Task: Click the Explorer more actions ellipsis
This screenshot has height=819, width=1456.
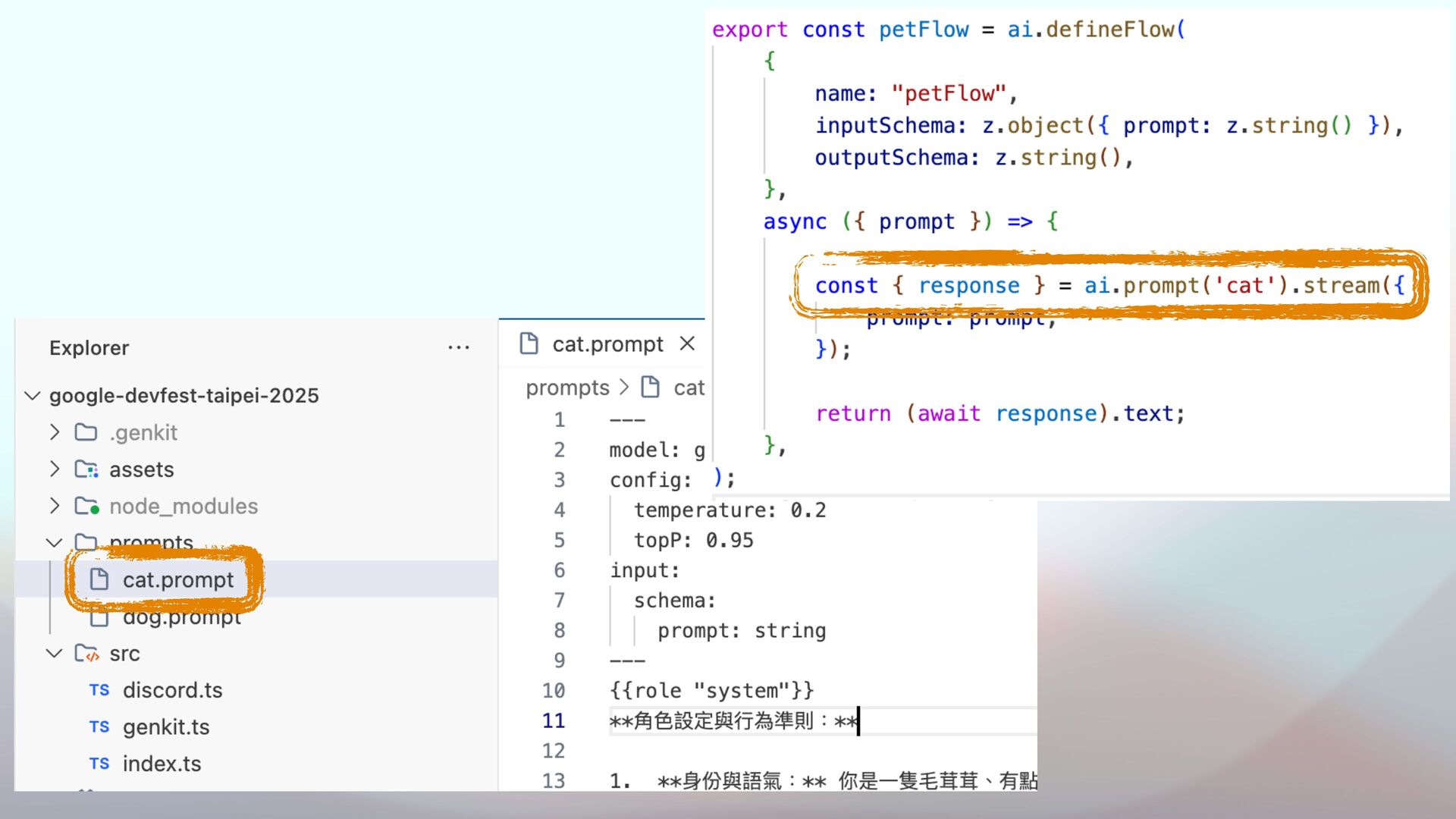Action: (x=458, y=348)
